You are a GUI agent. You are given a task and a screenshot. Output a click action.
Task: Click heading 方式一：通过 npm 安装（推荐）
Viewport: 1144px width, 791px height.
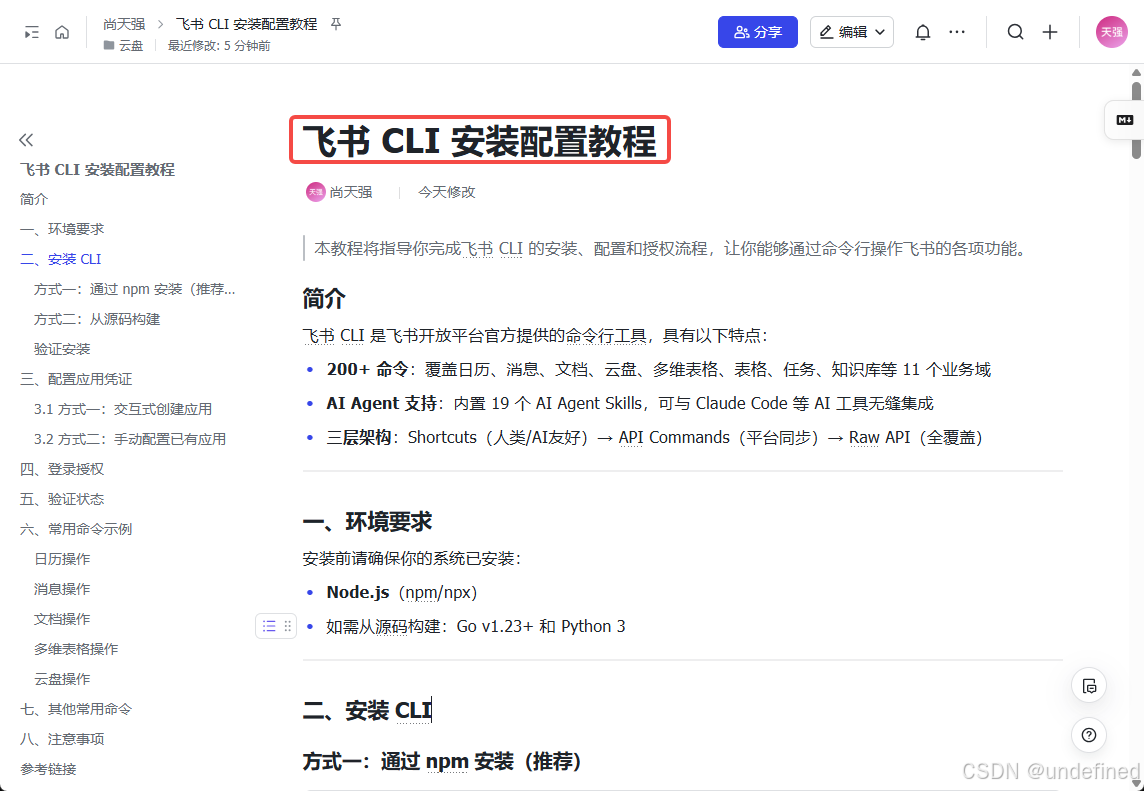click(x=442, y=761)
